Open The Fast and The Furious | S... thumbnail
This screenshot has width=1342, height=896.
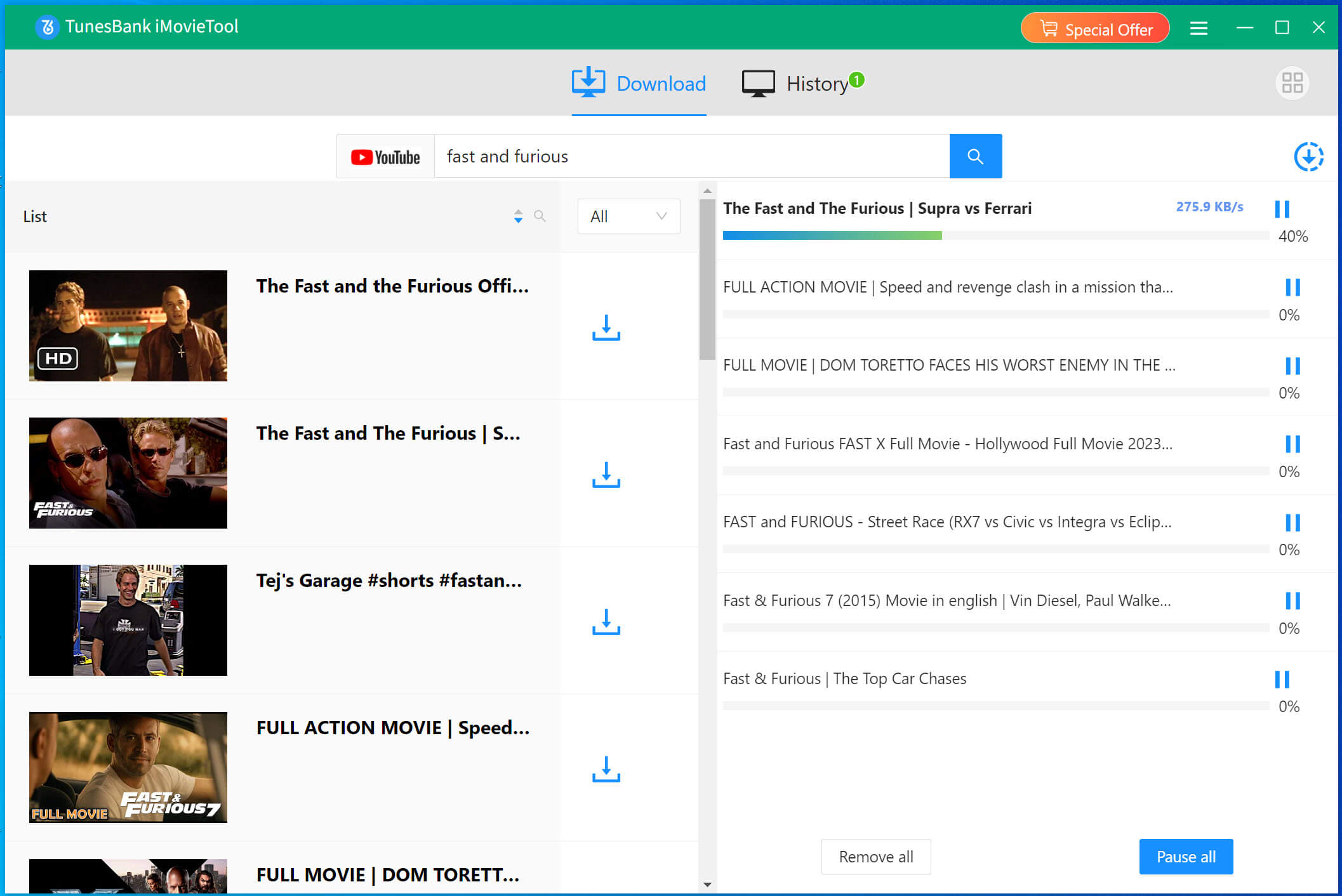pos(128,473)
